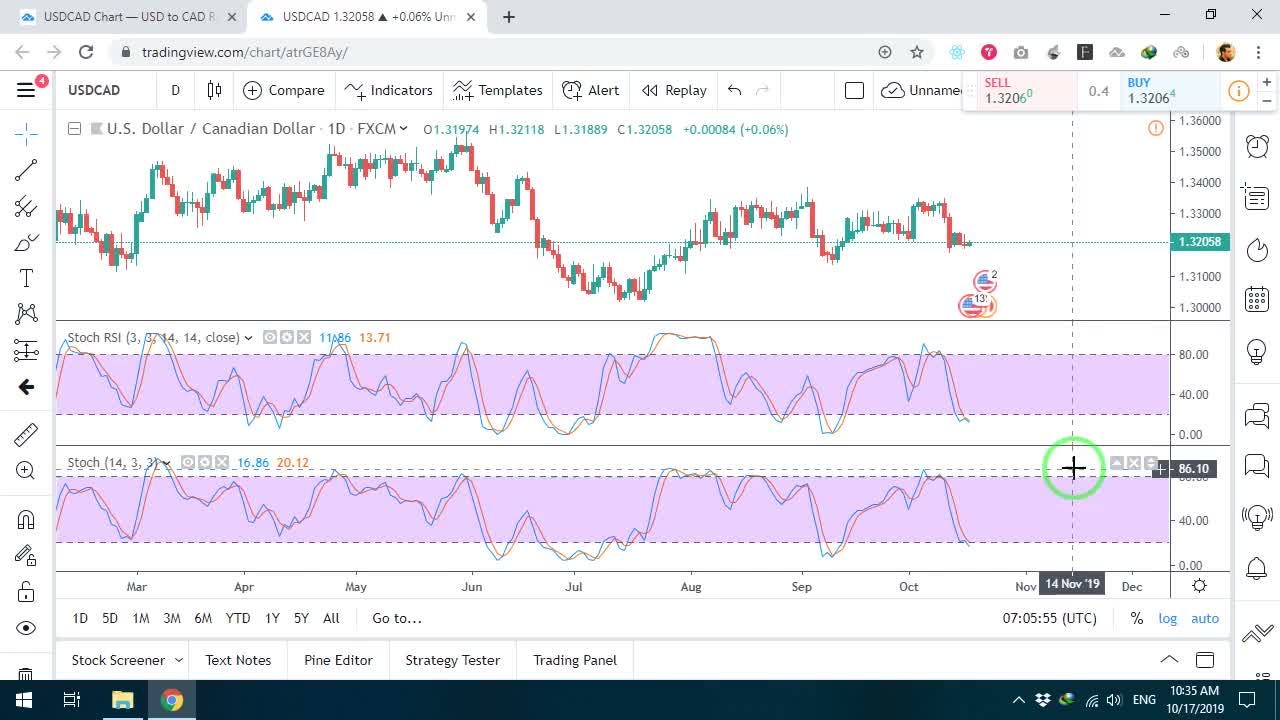The image size is (1280, 720).
Task: Start bar Replay mode
Action: pyautogui.click(x=674, y=90)
